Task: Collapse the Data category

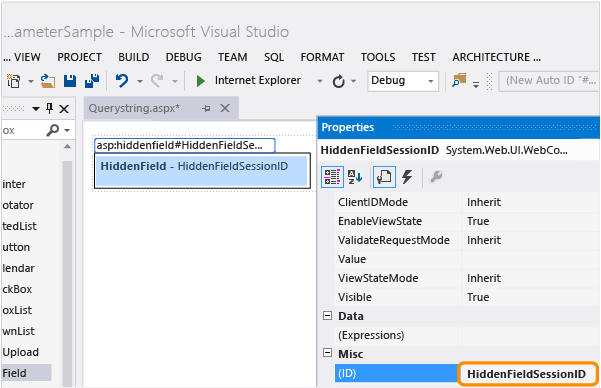Action: tap(327, 316)
